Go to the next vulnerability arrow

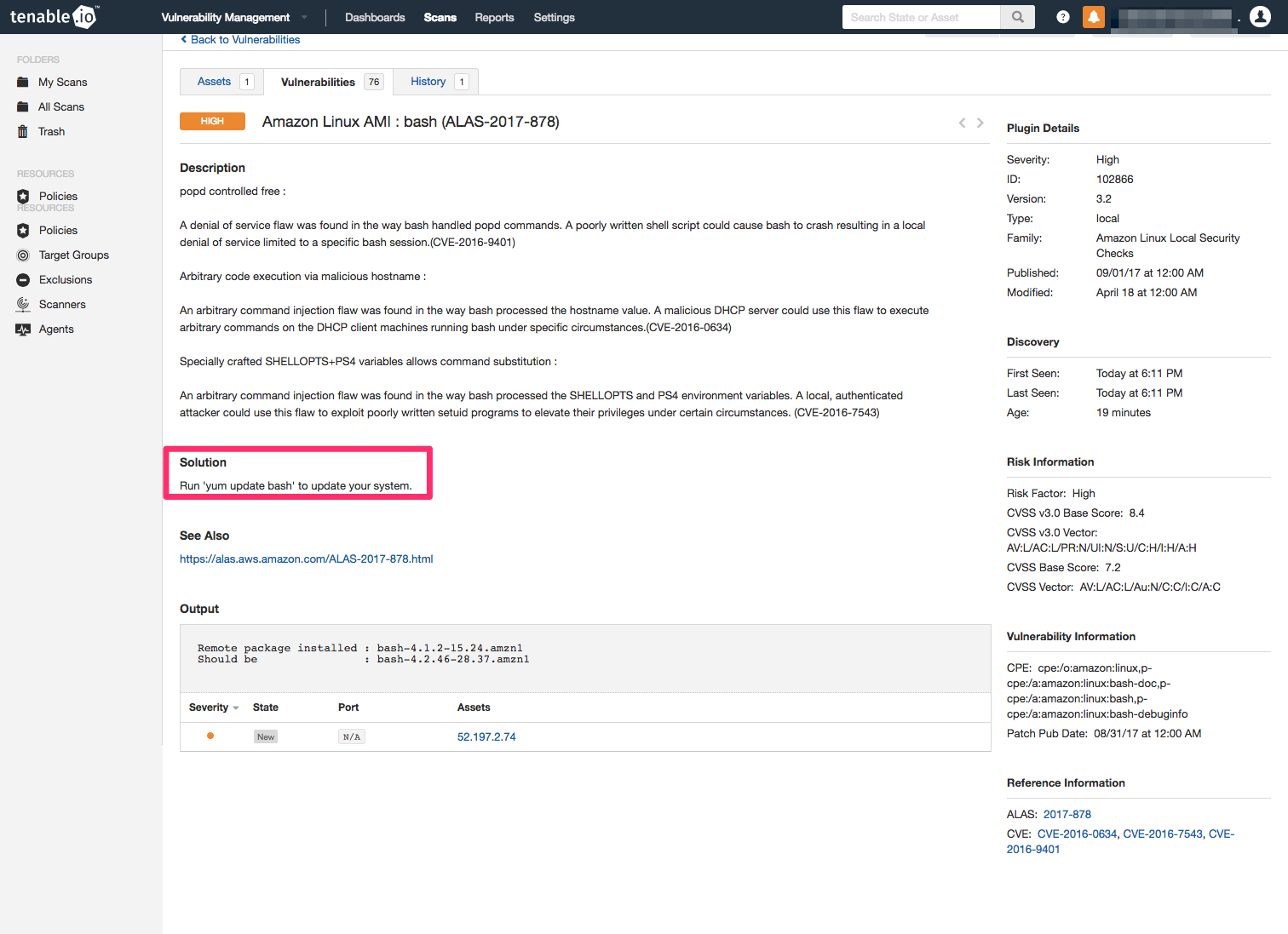click(x=980, y=123)
